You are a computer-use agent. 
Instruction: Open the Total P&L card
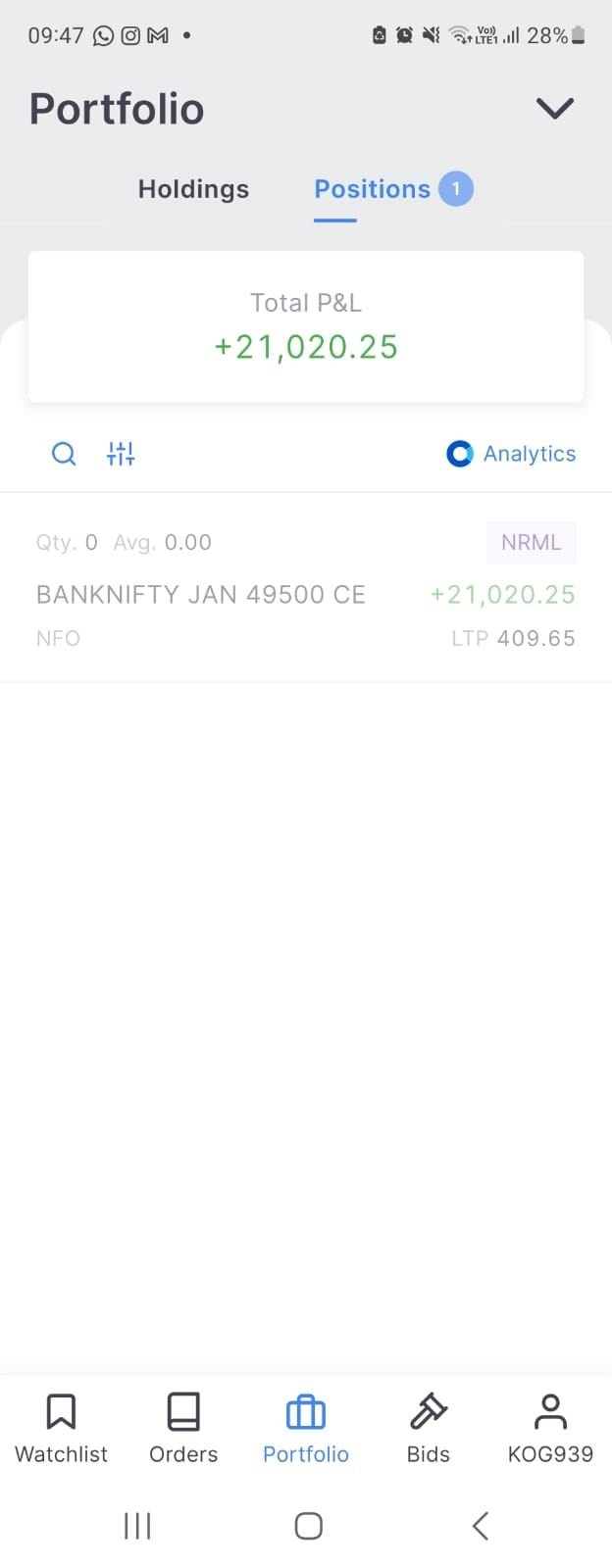tap(306, 326)
